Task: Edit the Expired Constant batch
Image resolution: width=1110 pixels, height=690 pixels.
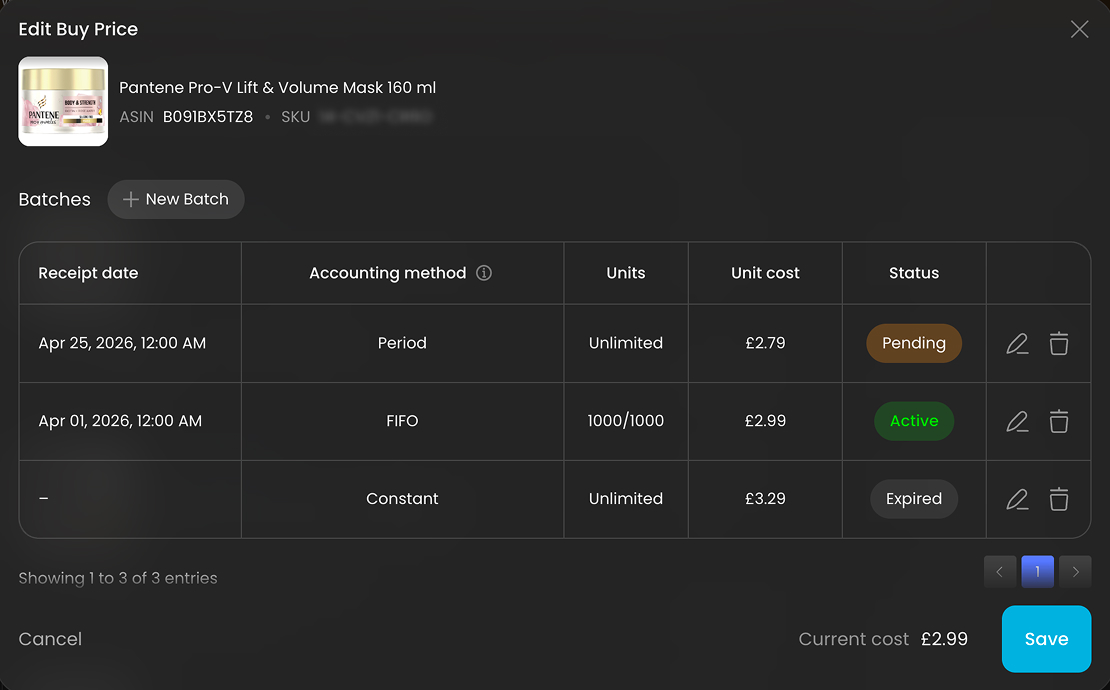Action: click(x=1017, y=500)
